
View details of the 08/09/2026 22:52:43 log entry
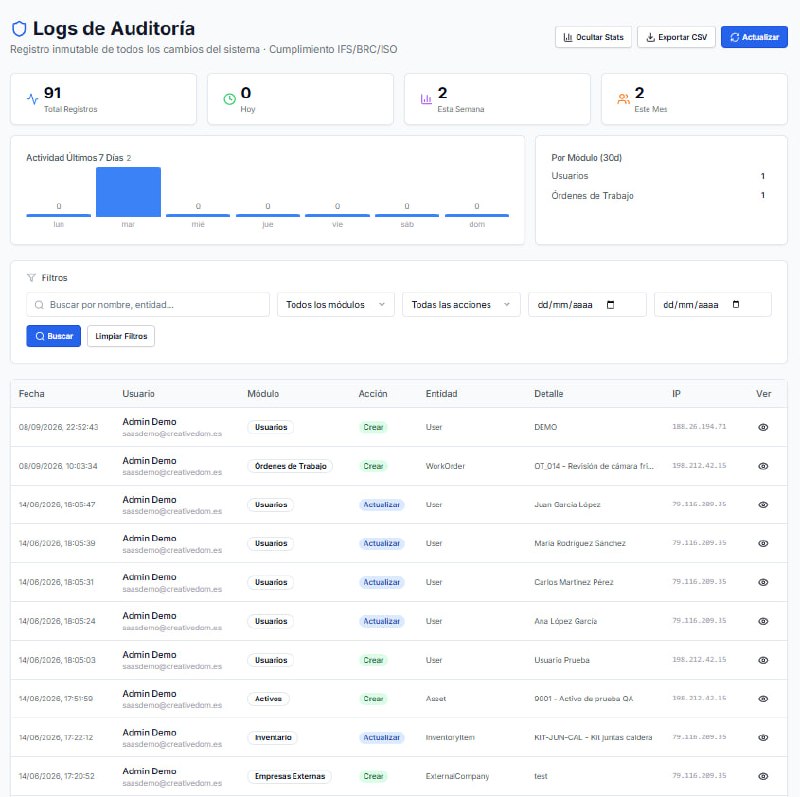(x=763, y=427)
